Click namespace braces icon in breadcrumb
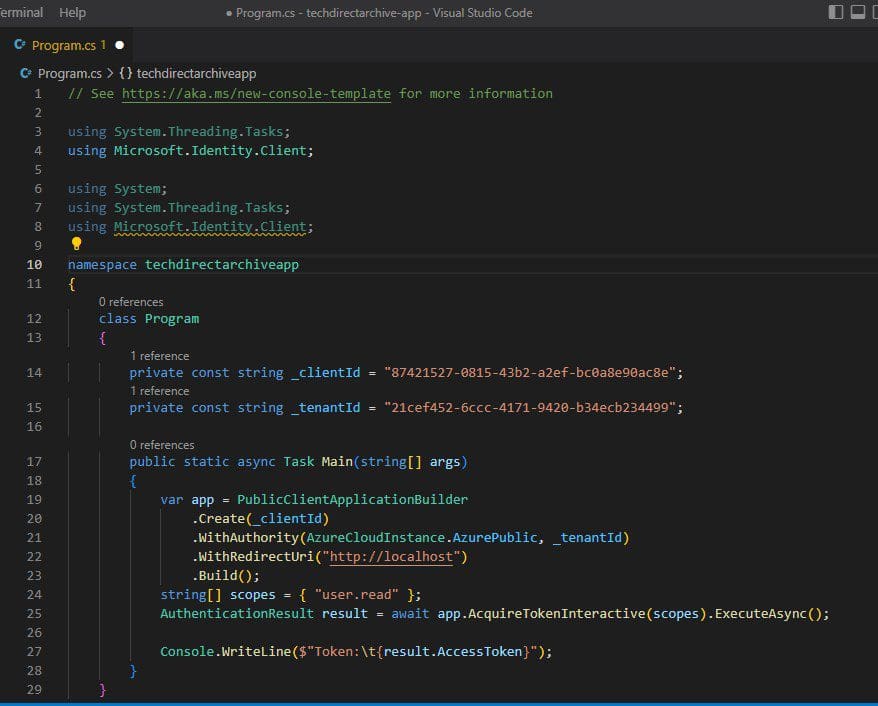 point(125,73)
